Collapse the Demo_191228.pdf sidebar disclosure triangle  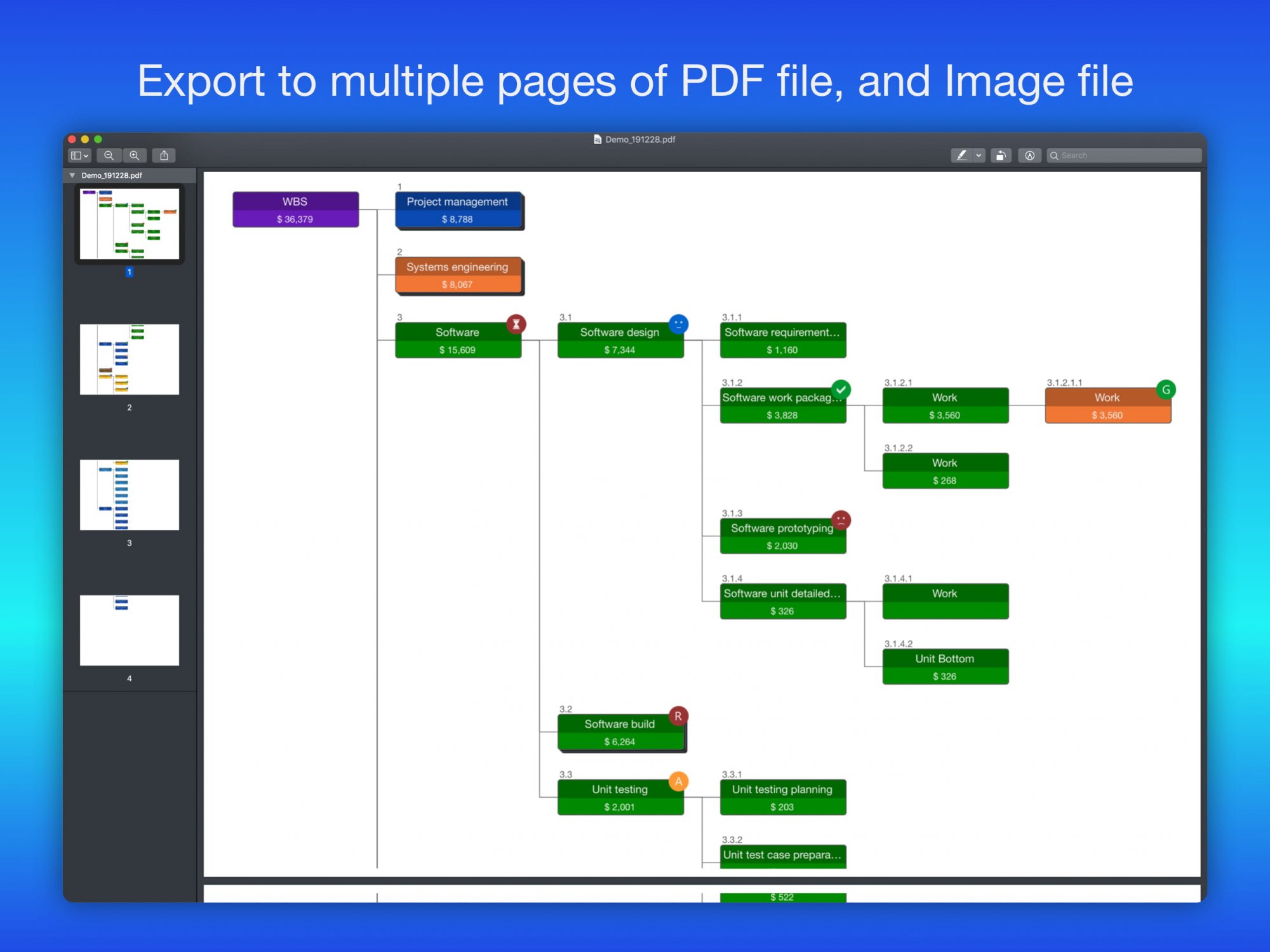72,176
